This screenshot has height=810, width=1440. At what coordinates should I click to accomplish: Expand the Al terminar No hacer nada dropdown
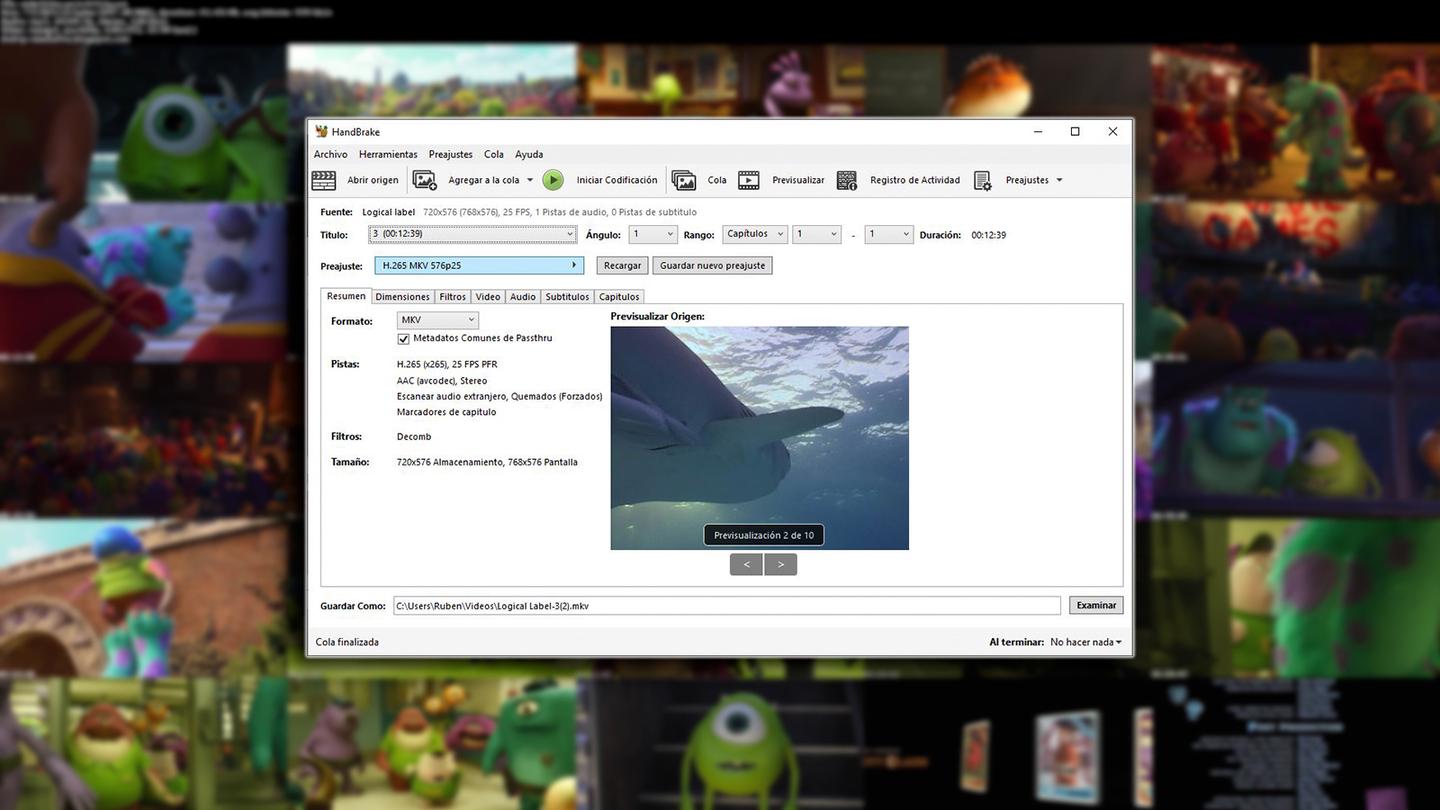point(1085,642)
